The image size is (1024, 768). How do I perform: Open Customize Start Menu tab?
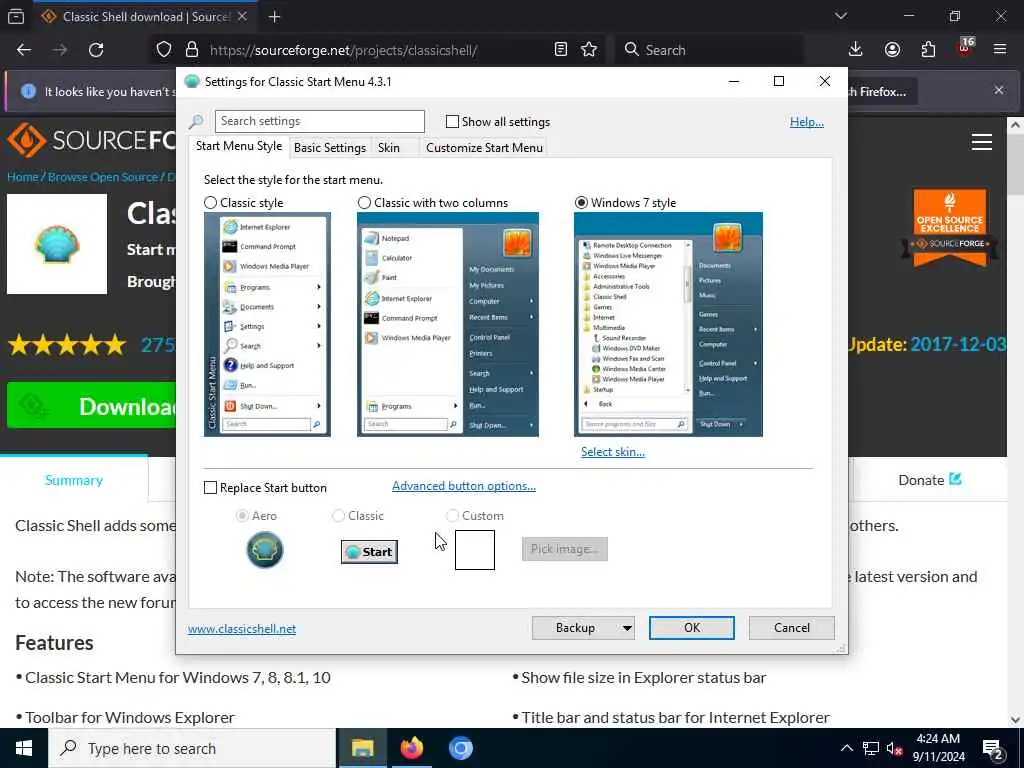[484, 148]
